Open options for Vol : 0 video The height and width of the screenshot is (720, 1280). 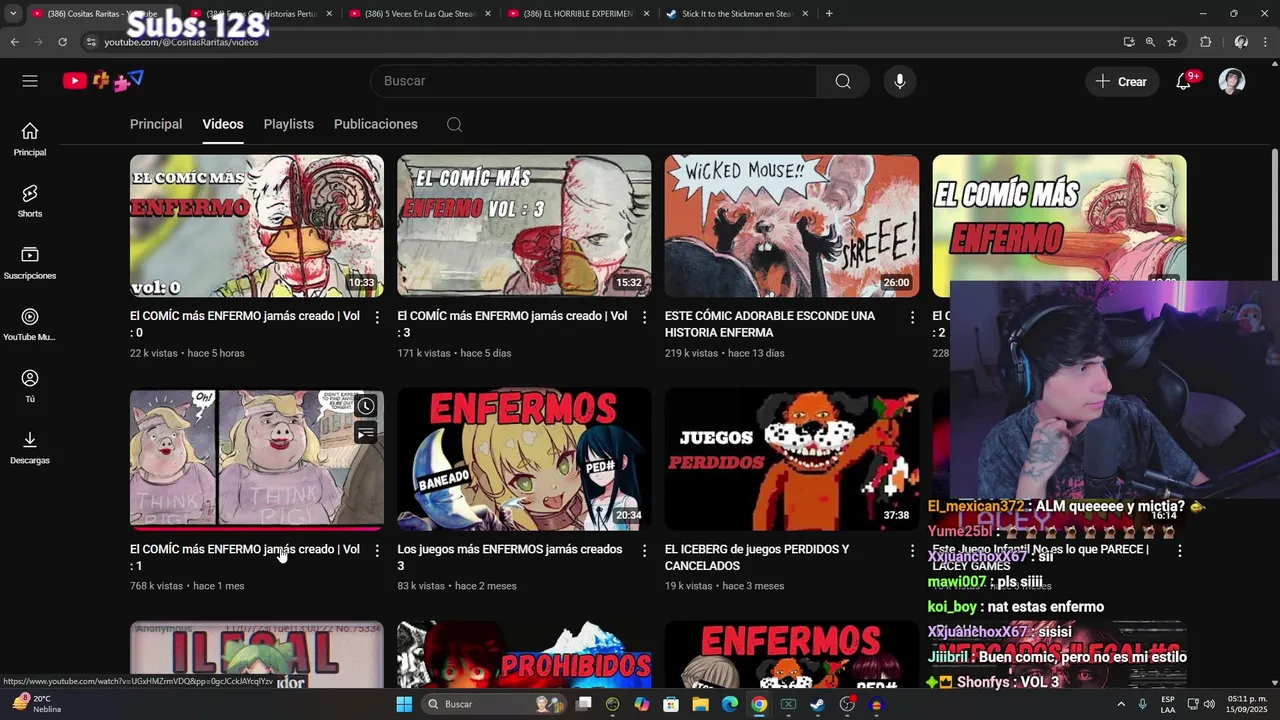(377, 317)
